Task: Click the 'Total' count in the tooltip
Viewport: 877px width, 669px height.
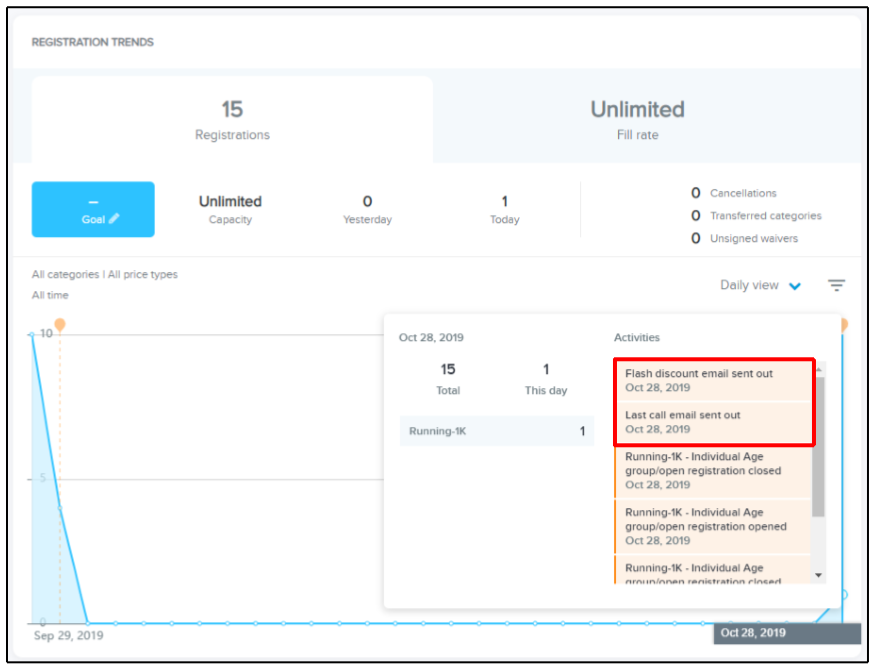Action: click(x=448, y=379)
